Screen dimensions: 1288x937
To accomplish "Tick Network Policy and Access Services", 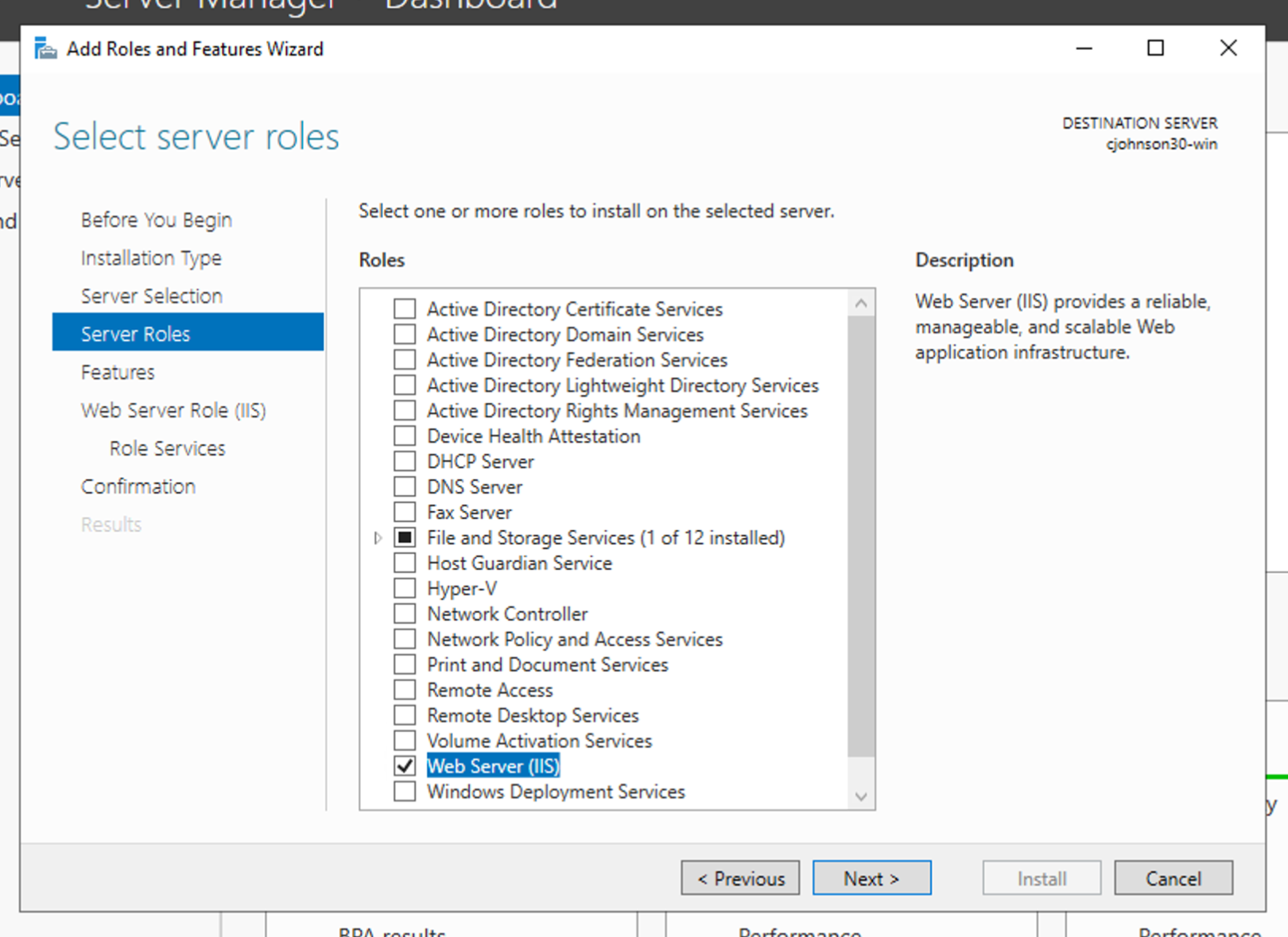I will click(405, 639).
